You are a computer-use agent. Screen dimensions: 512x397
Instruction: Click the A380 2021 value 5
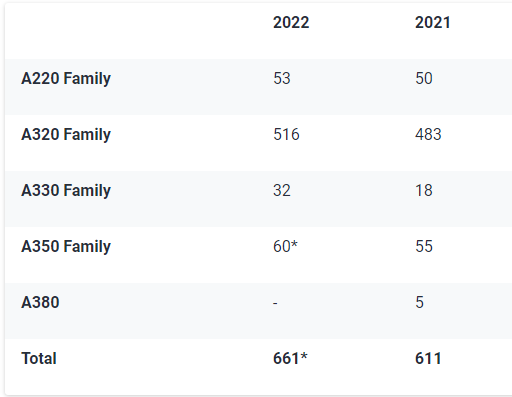[419, 302]
